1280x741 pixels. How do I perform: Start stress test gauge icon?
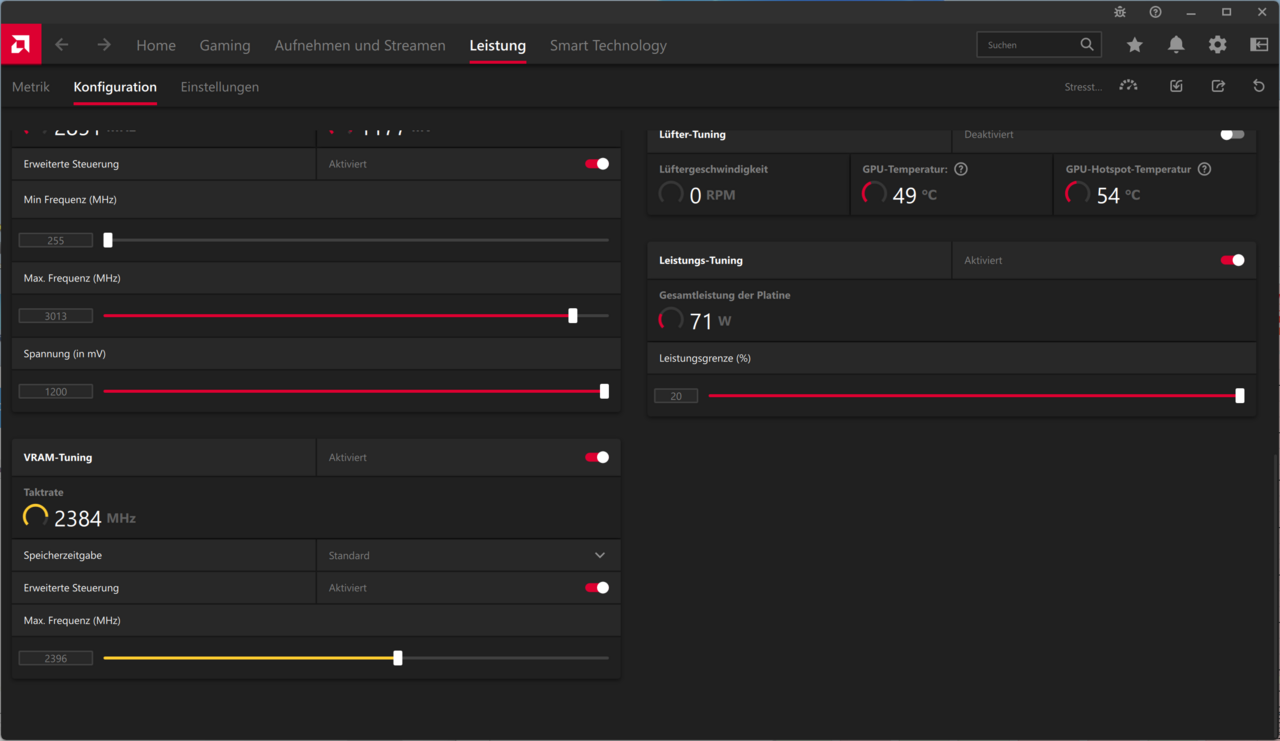click(x=1129, y=86)
